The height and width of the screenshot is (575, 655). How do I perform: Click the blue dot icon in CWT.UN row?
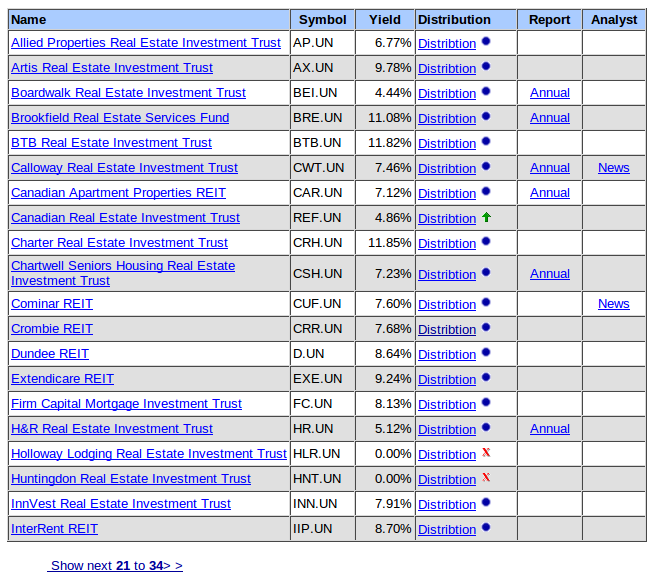point(486,166)
